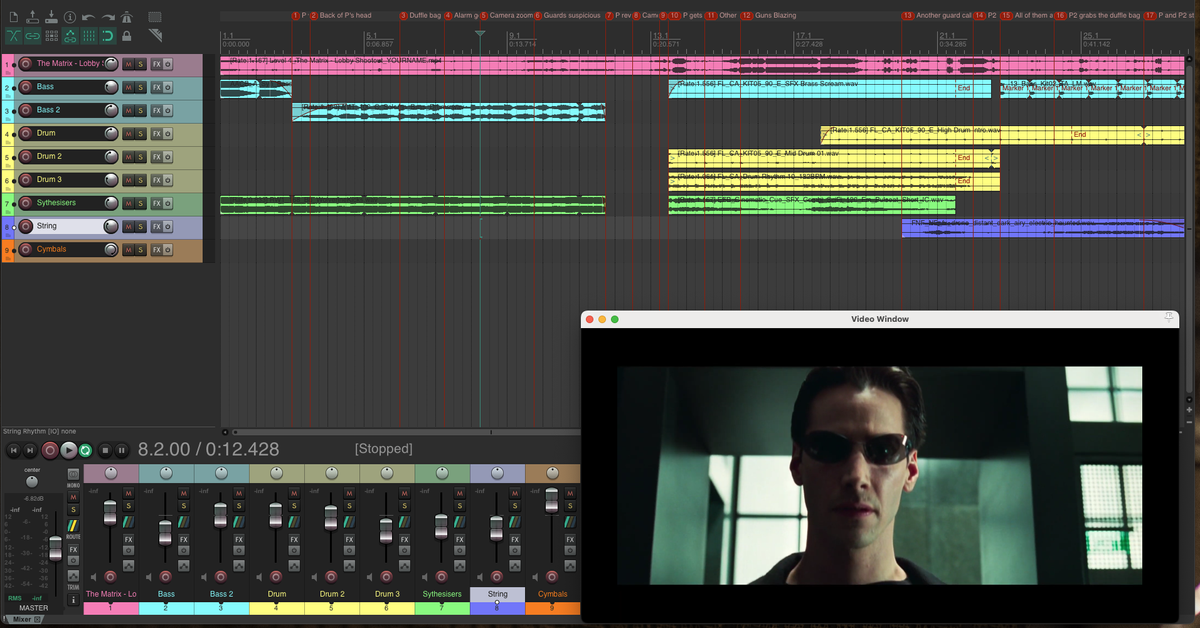The height and width of the screenshot is (628, 1200).
Task: Open Project Settings via the info icon
Action: 70,17
